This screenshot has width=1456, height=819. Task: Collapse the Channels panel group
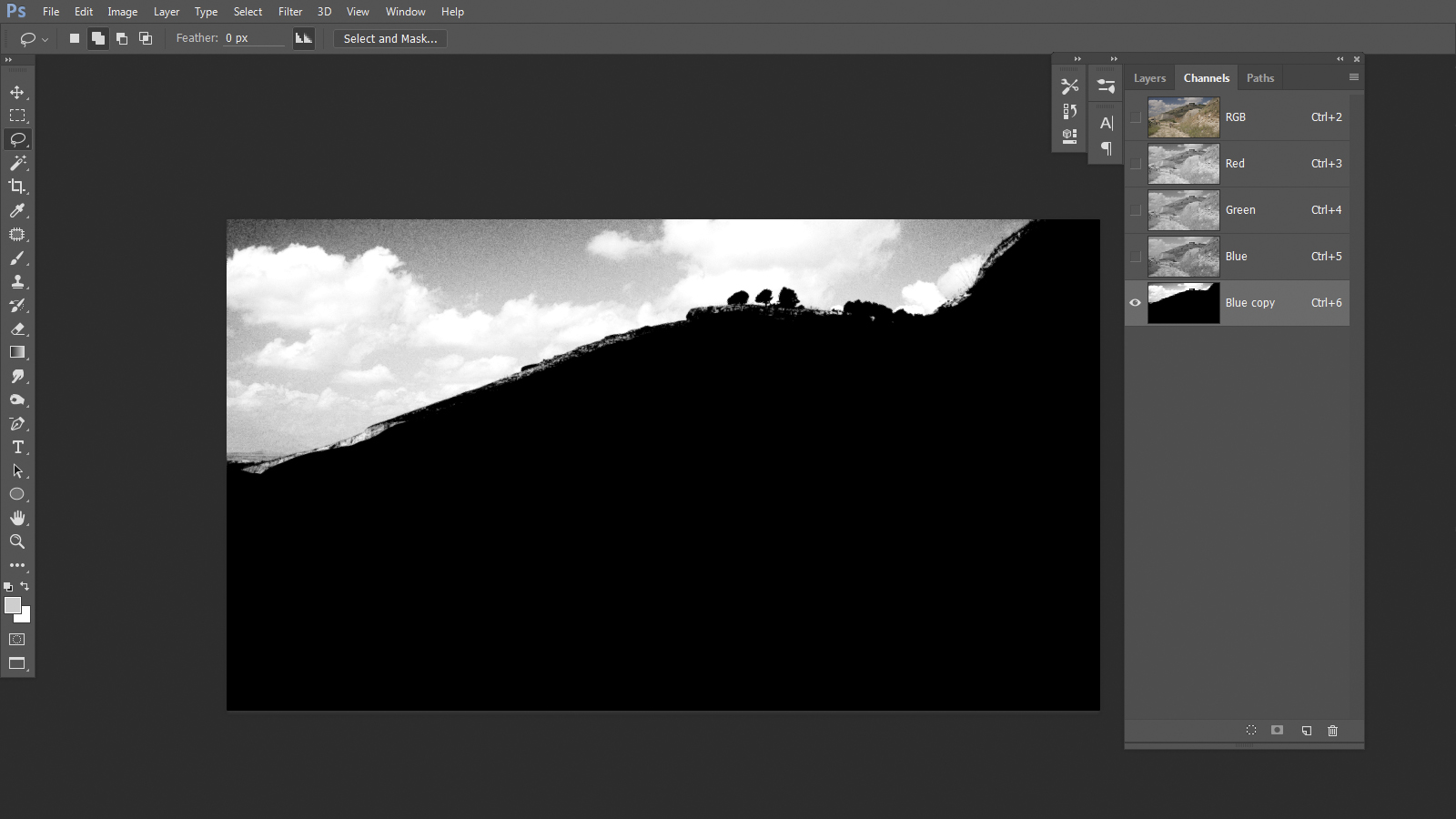1340,59
